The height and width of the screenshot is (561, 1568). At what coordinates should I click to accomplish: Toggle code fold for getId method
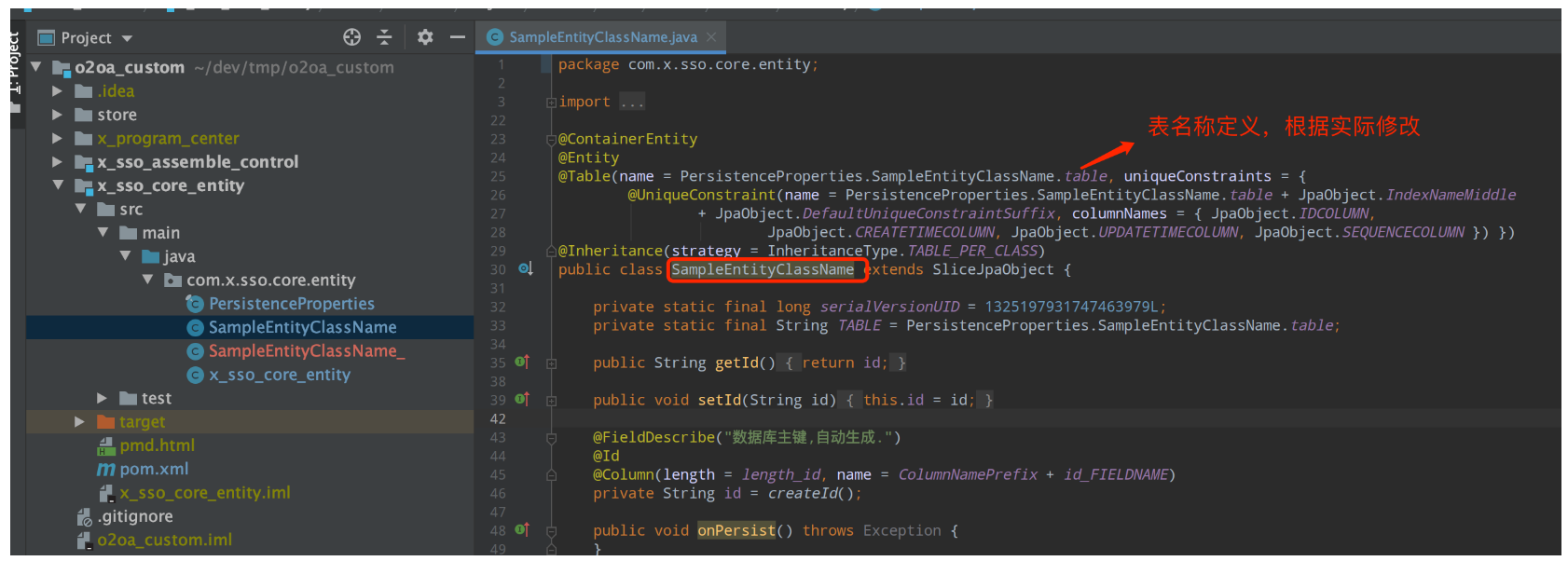pos(551,363)
